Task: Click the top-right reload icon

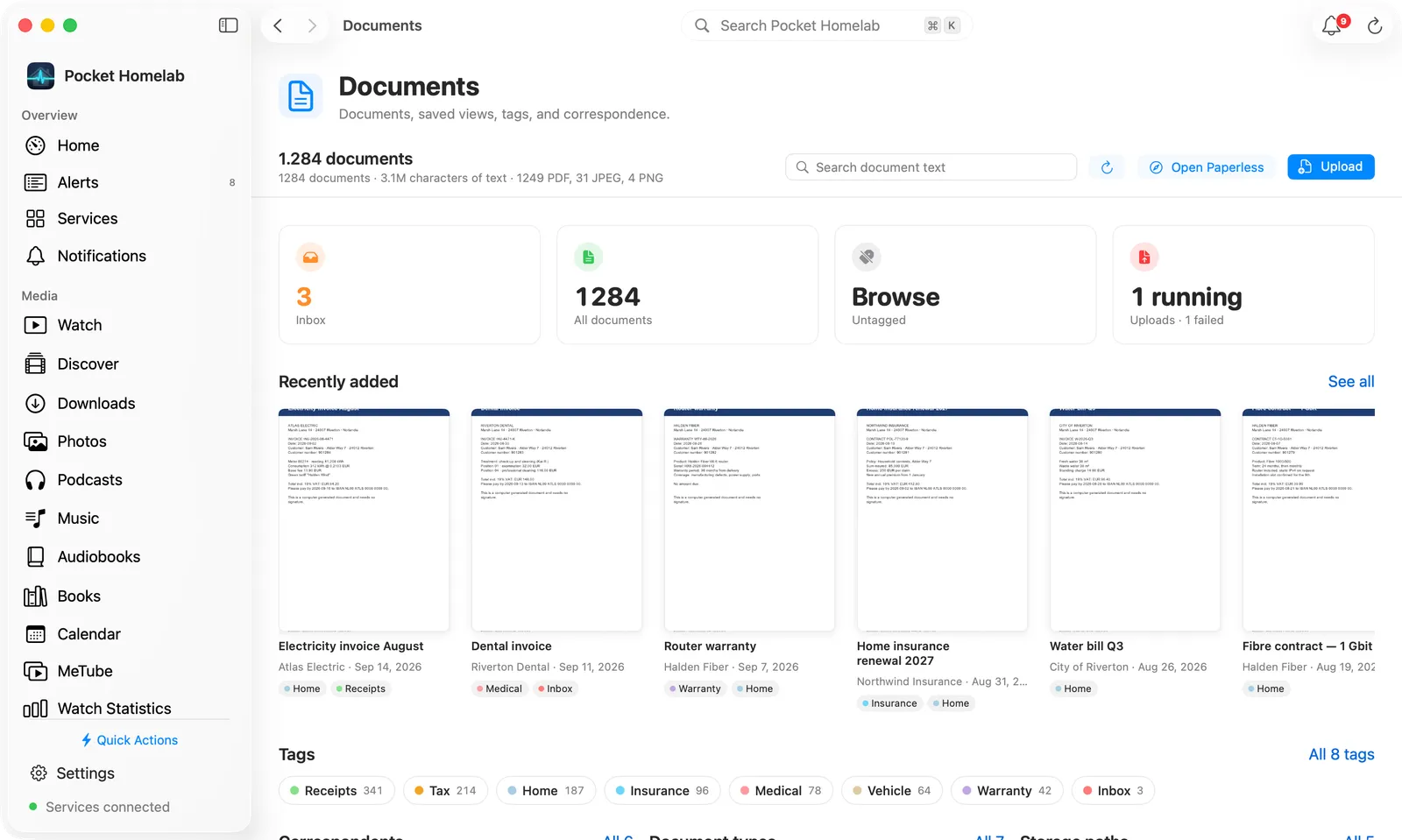Action: click(1375, 26)
